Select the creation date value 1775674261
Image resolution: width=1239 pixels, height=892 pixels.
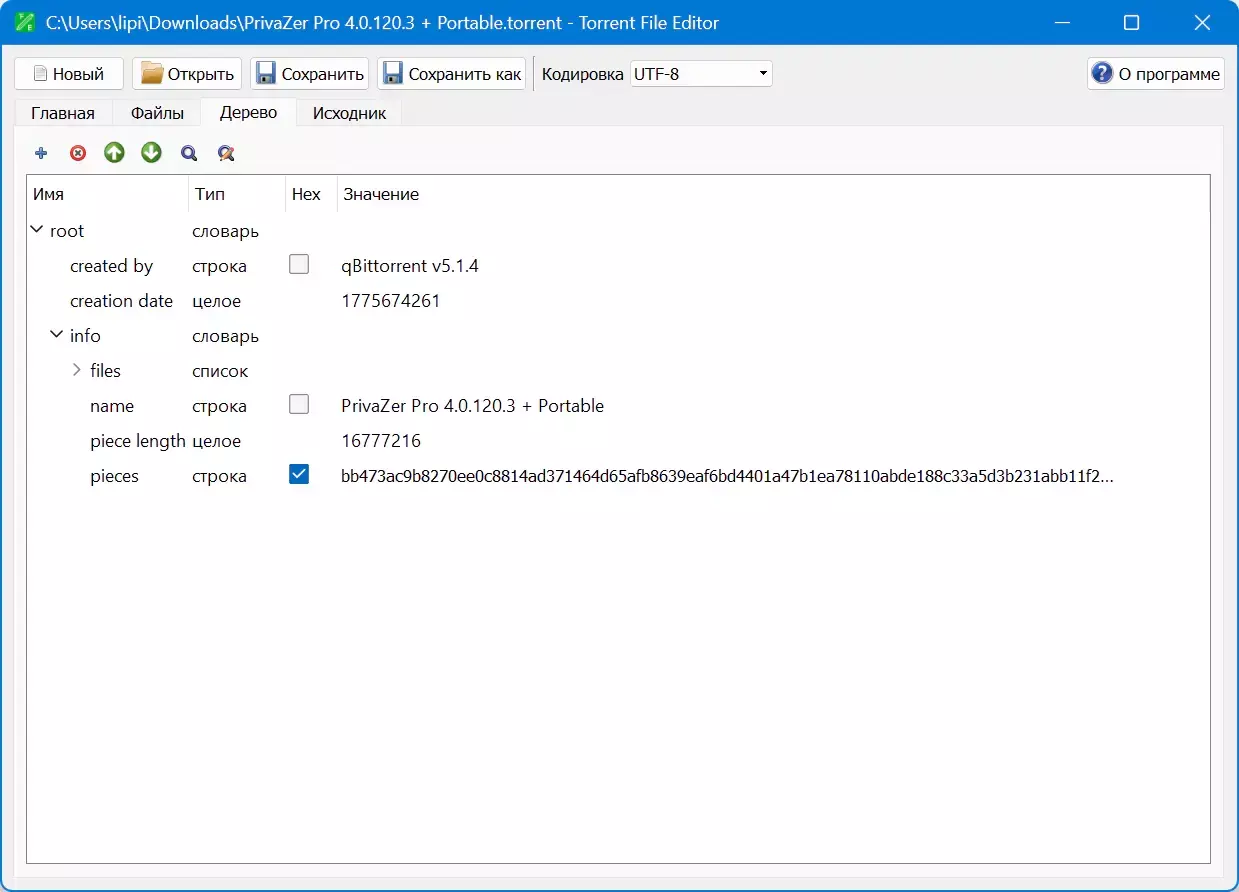391,301
